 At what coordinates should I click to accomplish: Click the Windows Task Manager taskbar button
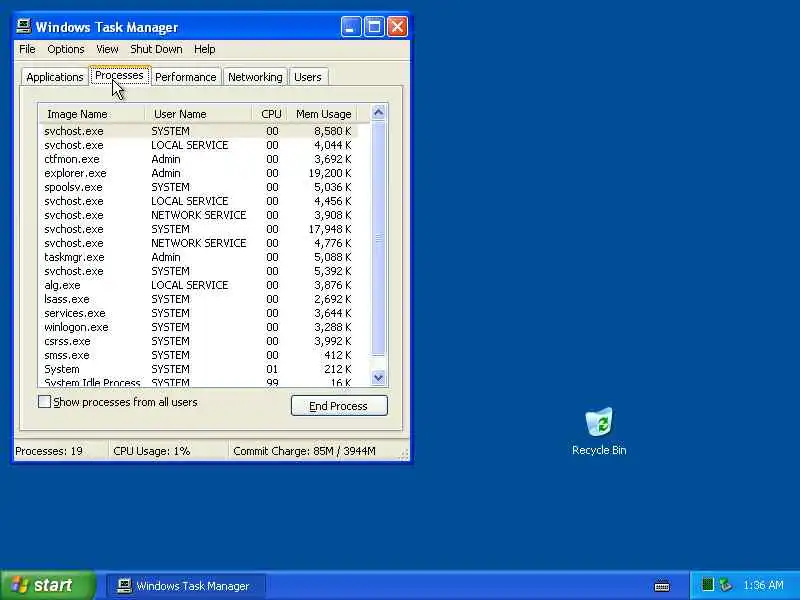[x=186, y=586]
